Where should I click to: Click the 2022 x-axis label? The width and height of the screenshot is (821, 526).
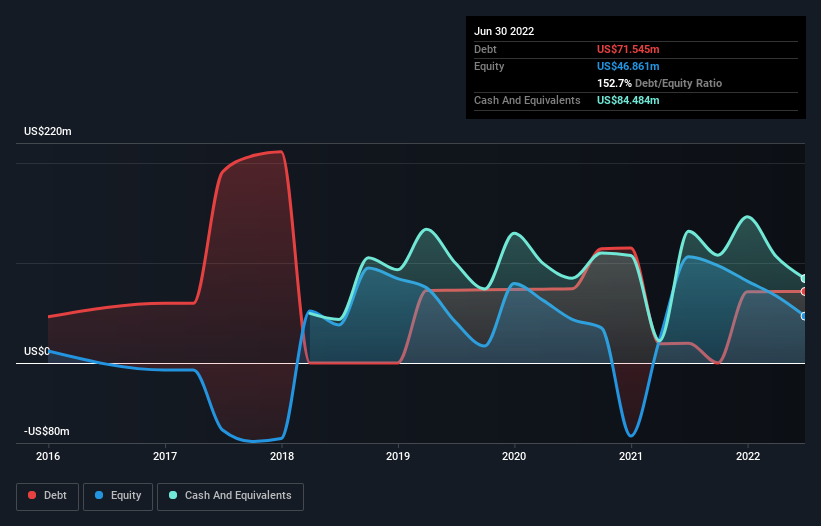click(748, 456)
